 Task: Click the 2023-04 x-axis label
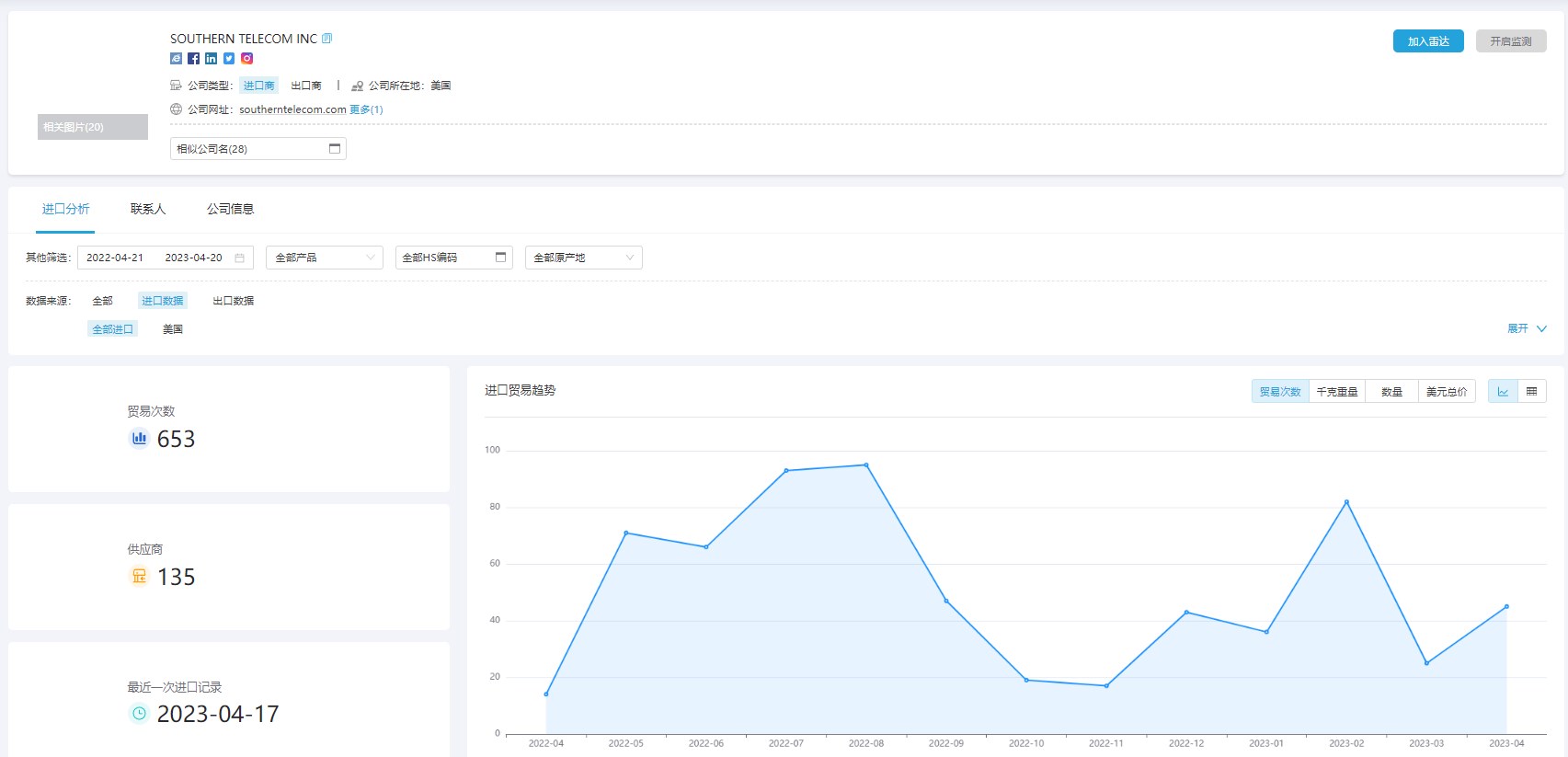(x=1506, y=743)
